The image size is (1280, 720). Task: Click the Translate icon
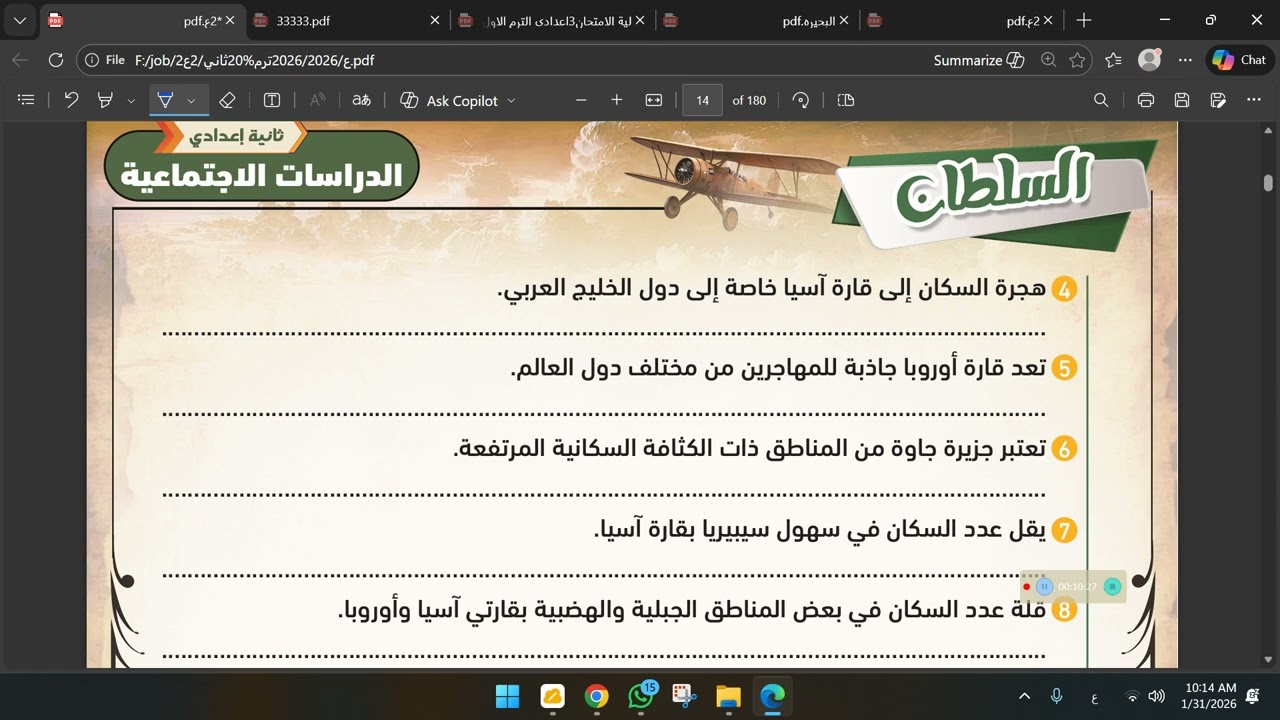click(361, 100)
